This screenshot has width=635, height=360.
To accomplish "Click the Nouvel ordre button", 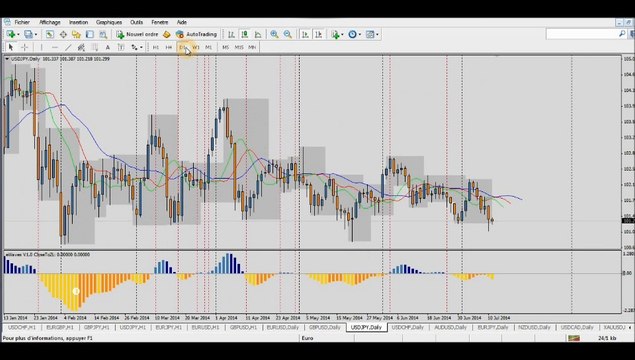I will tap(137, 34).
